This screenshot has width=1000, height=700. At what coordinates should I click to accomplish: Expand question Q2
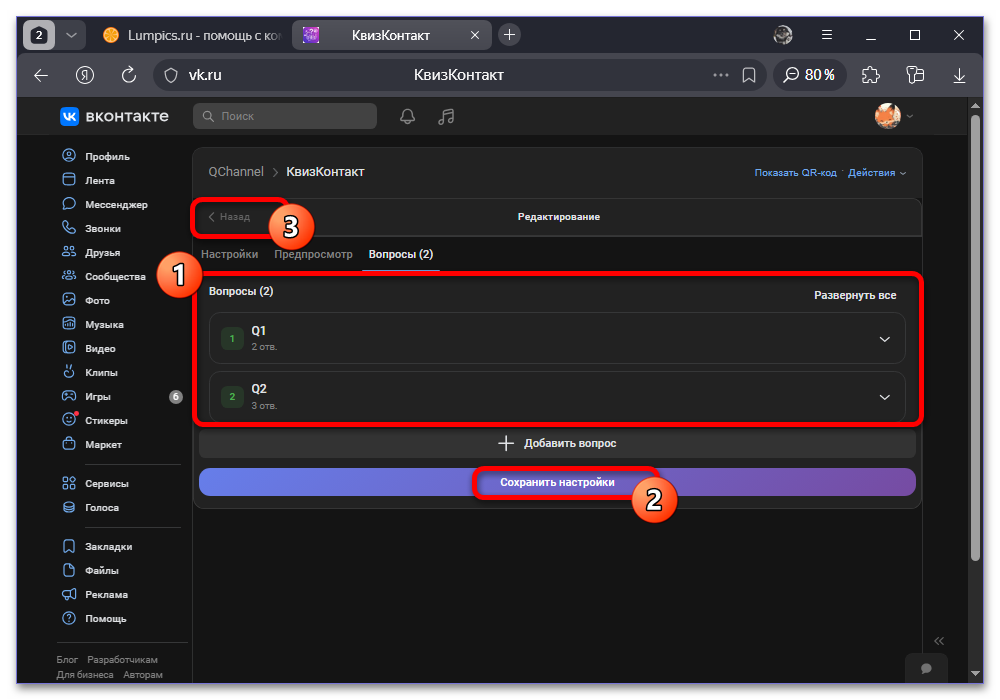pos(557,397)
